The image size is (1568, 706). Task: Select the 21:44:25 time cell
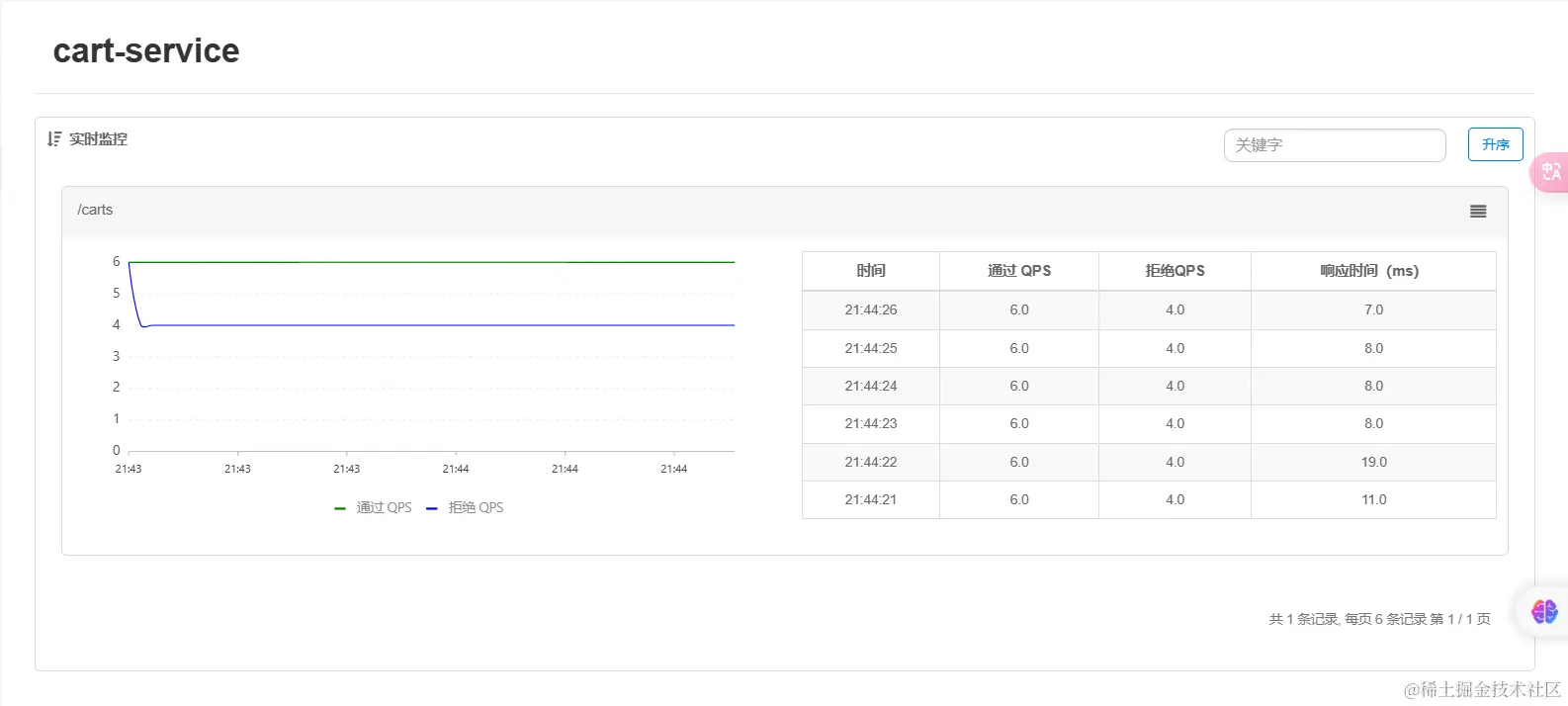(871, 348)
